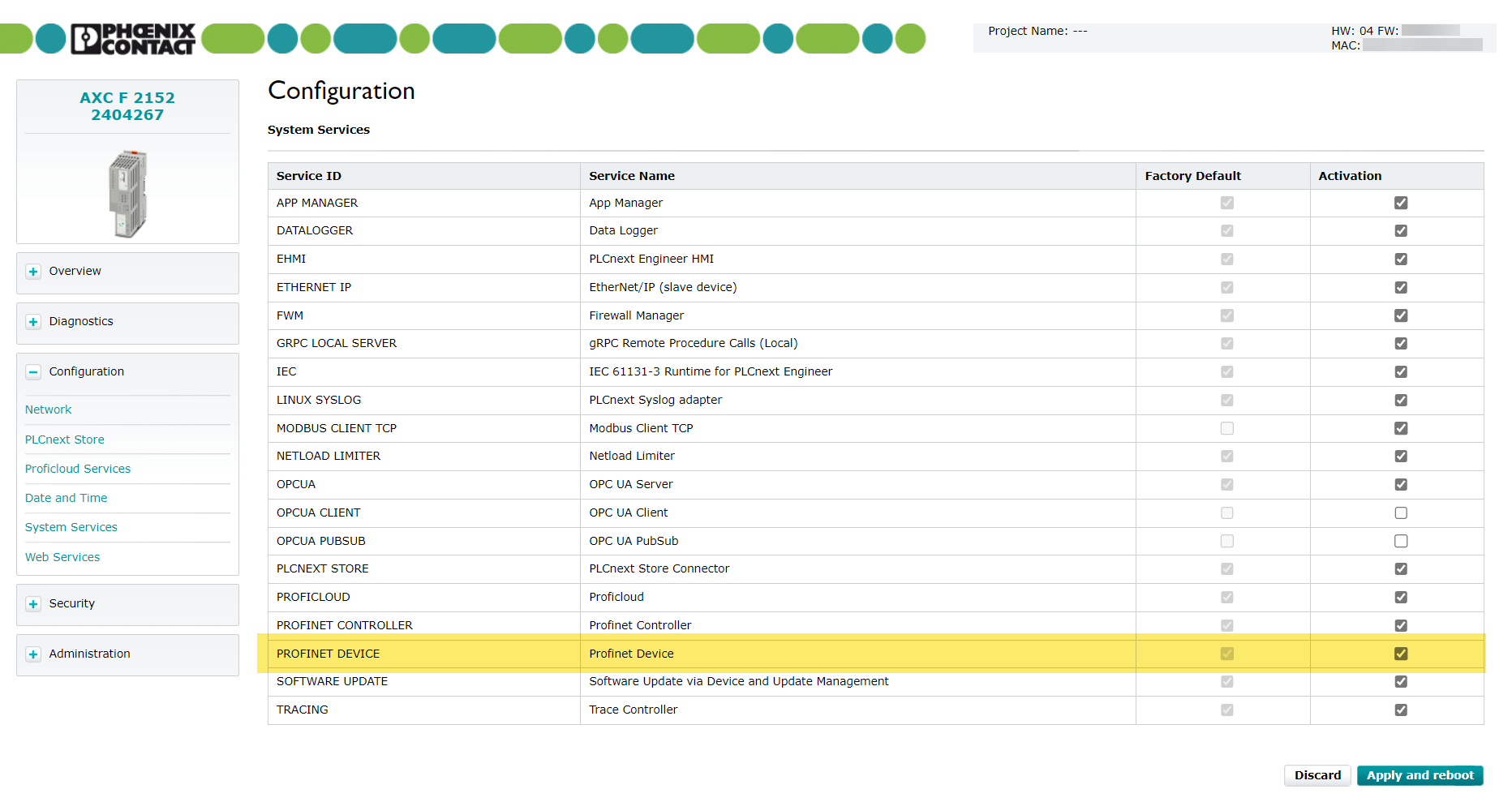Toggle OPC UA Server activation

(1401, 484)
